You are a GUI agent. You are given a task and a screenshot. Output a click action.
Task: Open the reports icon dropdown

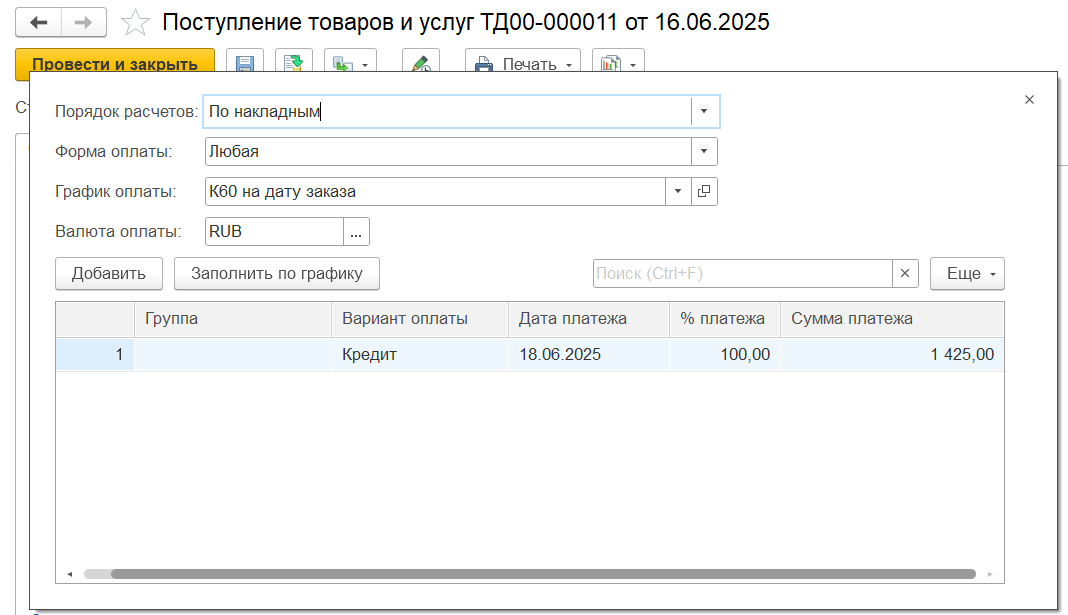(618, 64)
